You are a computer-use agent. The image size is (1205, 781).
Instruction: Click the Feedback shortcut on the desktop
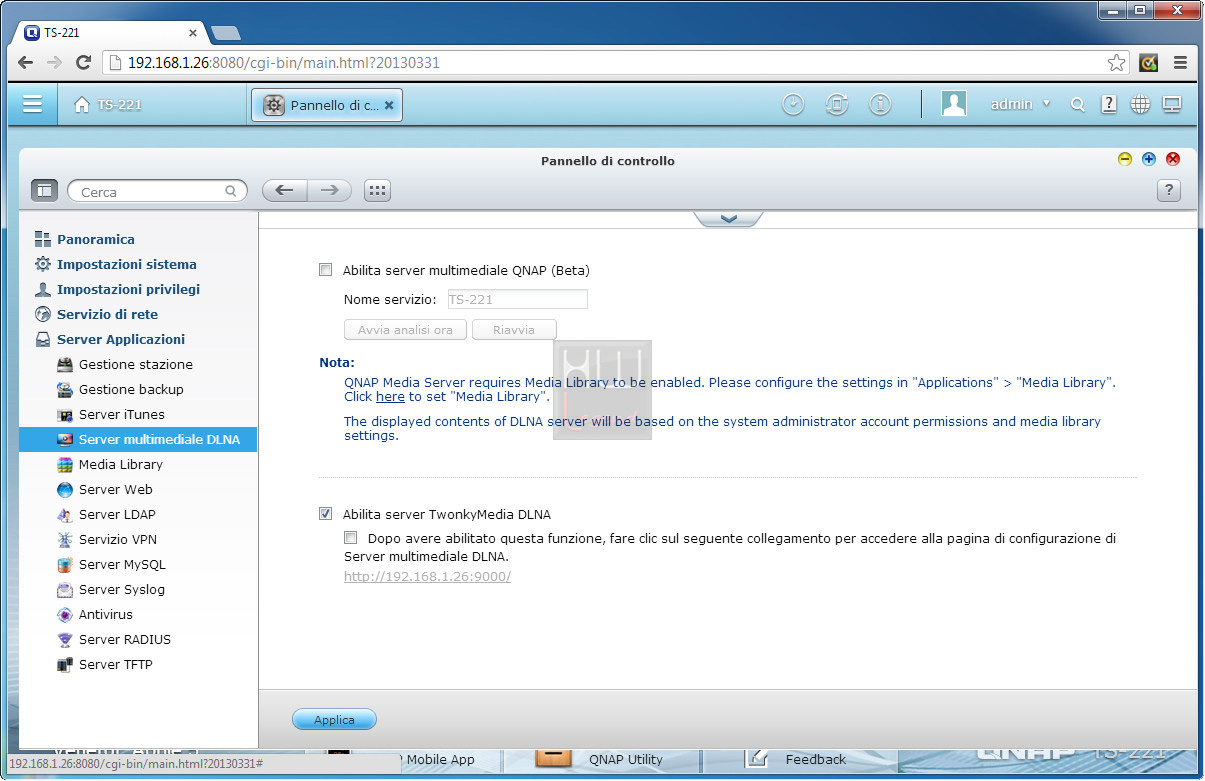(x=798, y=759)
